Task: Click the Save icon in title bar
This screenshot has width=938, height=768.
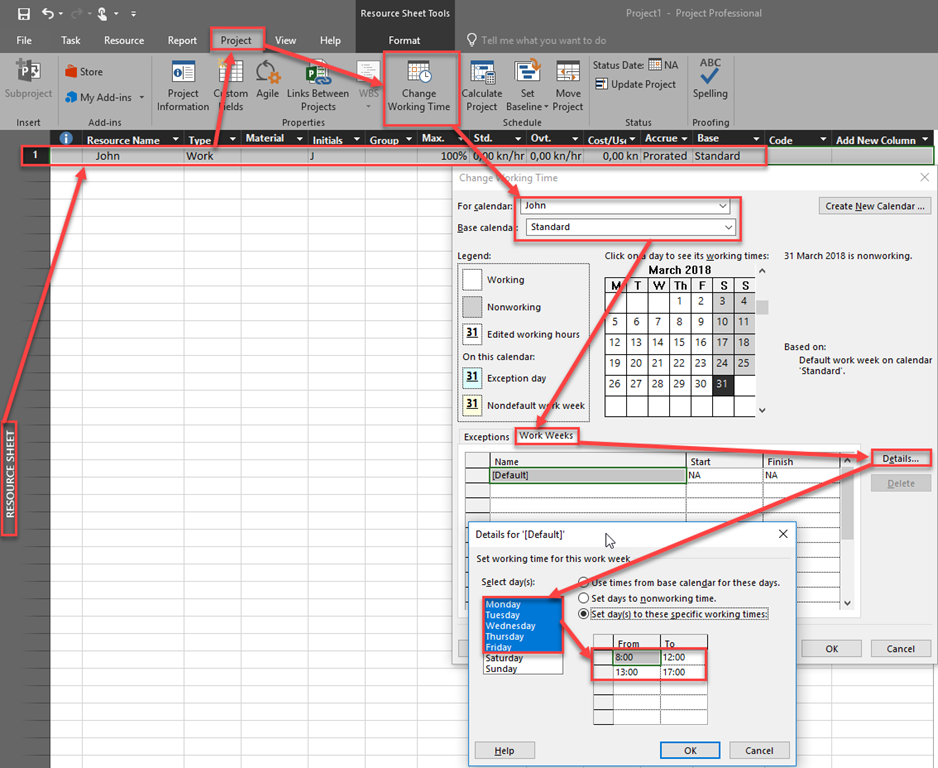Action: point(23,14)
